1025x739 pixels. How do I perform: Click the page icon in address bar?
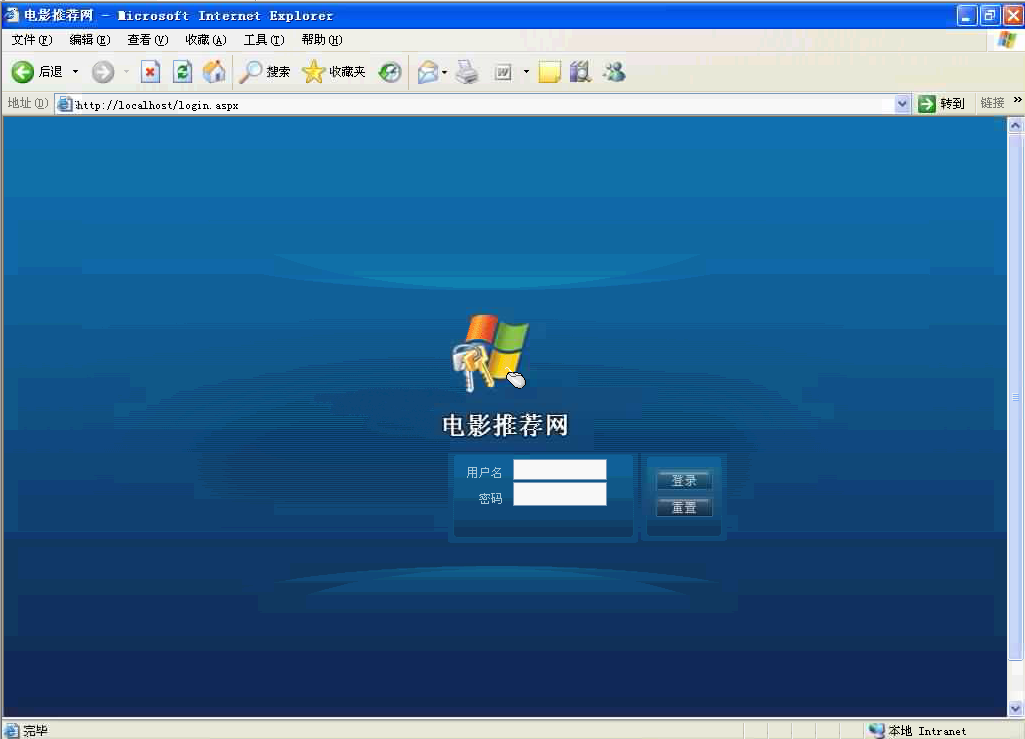point(65,104)
